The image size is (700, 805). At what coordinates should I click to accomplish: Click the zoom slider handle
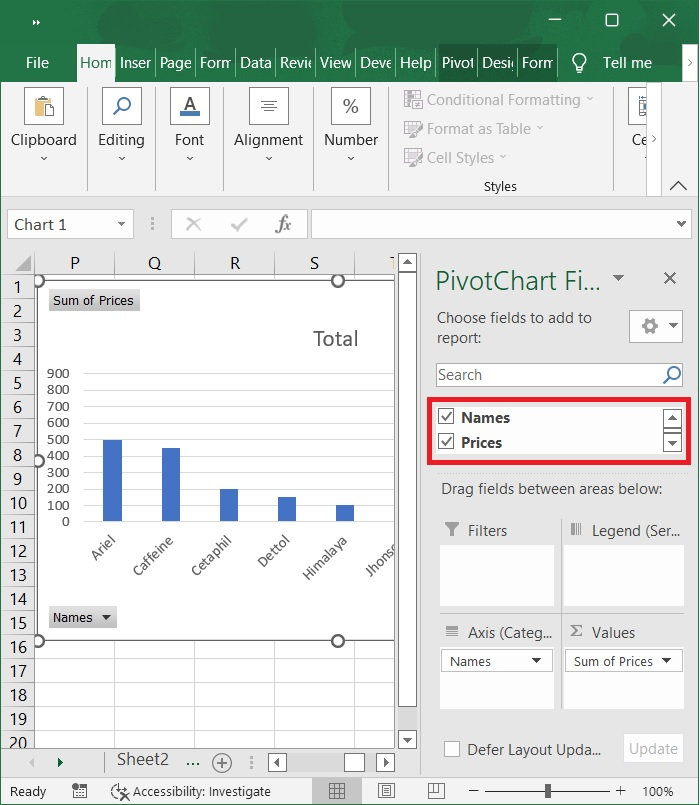(547, 791)
